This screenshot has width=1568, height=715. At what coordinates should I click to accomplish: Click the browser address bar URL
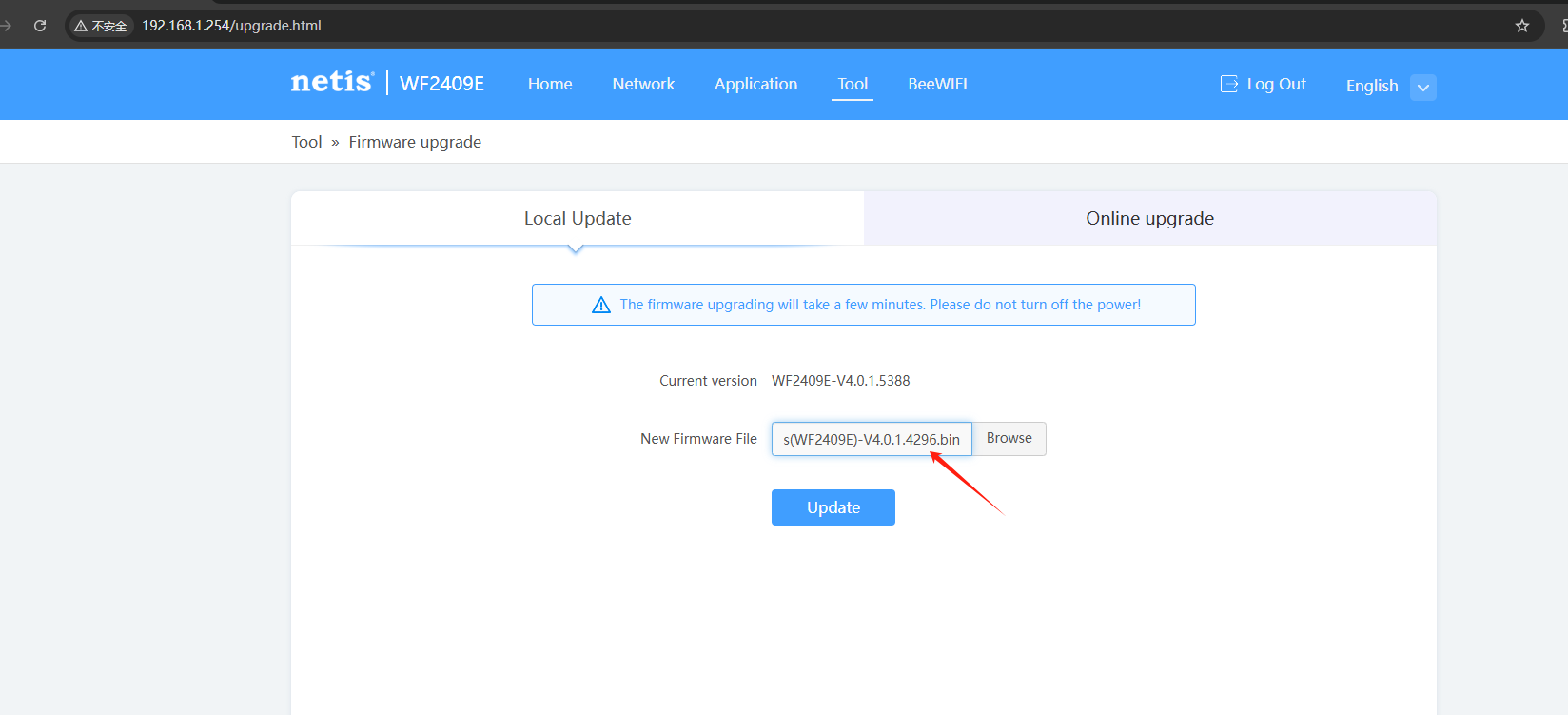[x=232, y=26]
